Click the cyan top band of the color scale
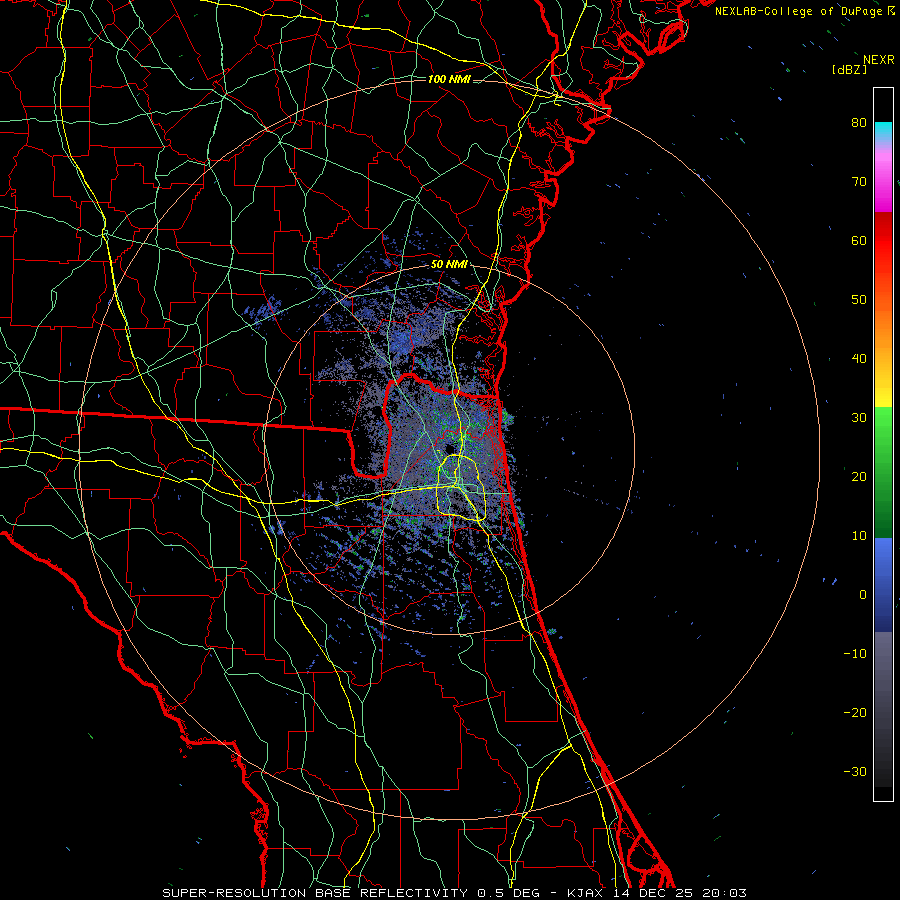 click(883, 133)
